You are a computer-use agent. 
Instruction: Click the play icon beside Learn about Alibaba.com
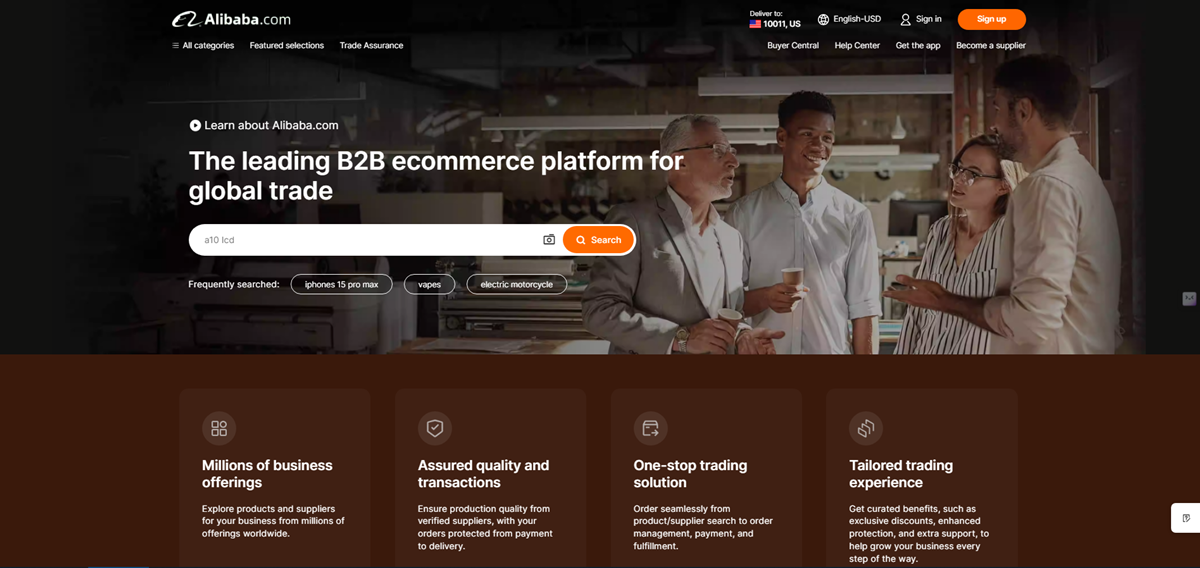[x=195, y=125]
